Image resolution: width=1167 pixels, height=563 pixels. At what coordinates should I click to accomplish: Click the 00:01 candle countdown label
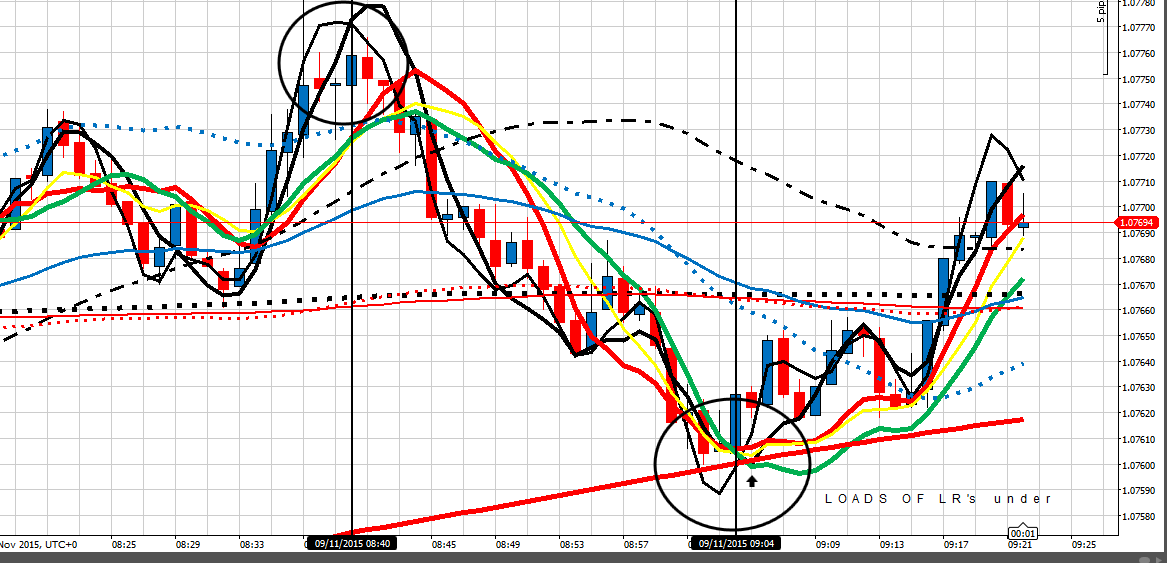point(1020,532)
